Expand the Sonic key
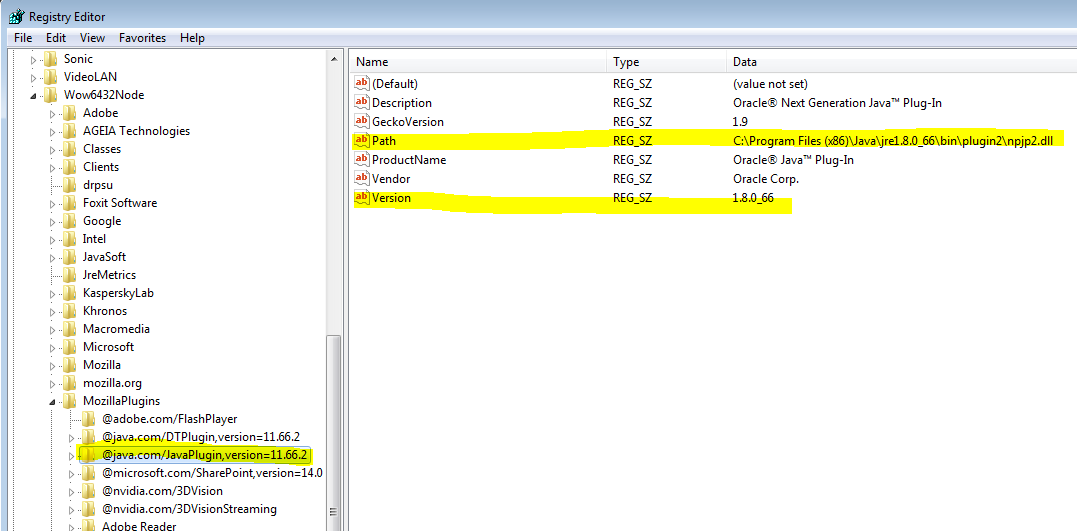Image resolution: width=1077 pixels, height=531 pixels. 34,60
